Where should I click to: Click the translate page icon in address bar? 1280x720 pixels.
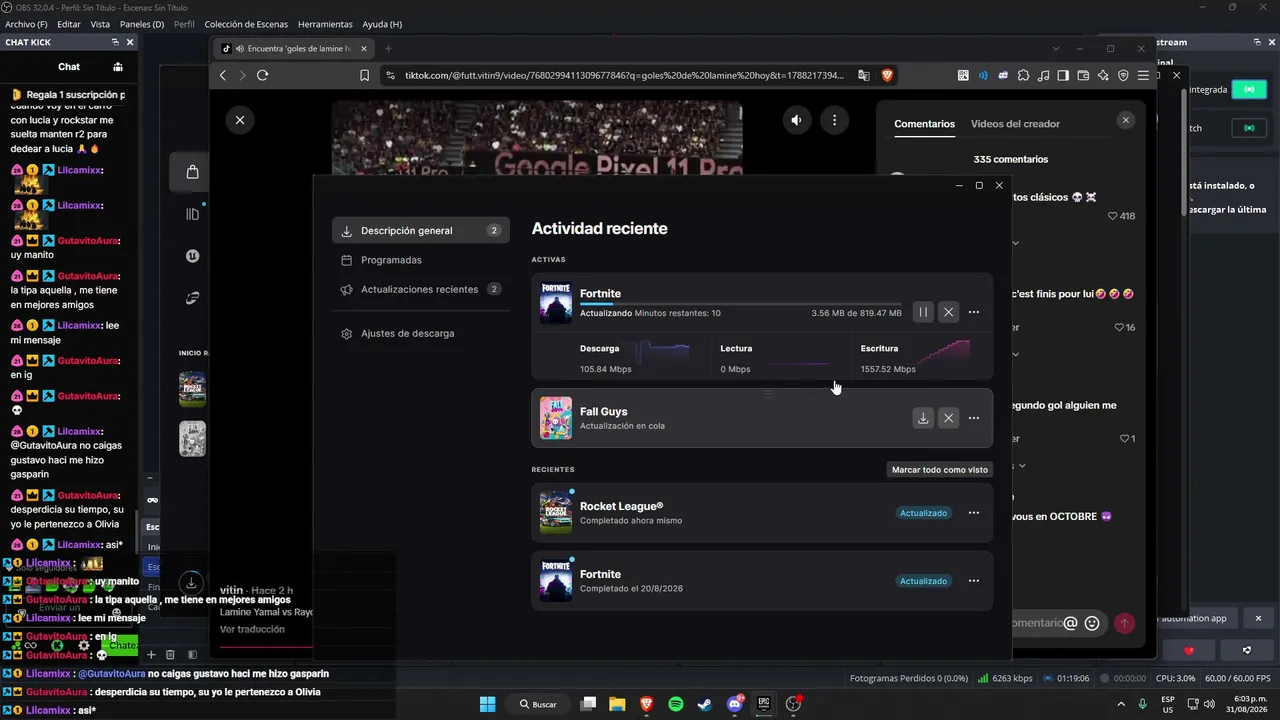[862, 75]
